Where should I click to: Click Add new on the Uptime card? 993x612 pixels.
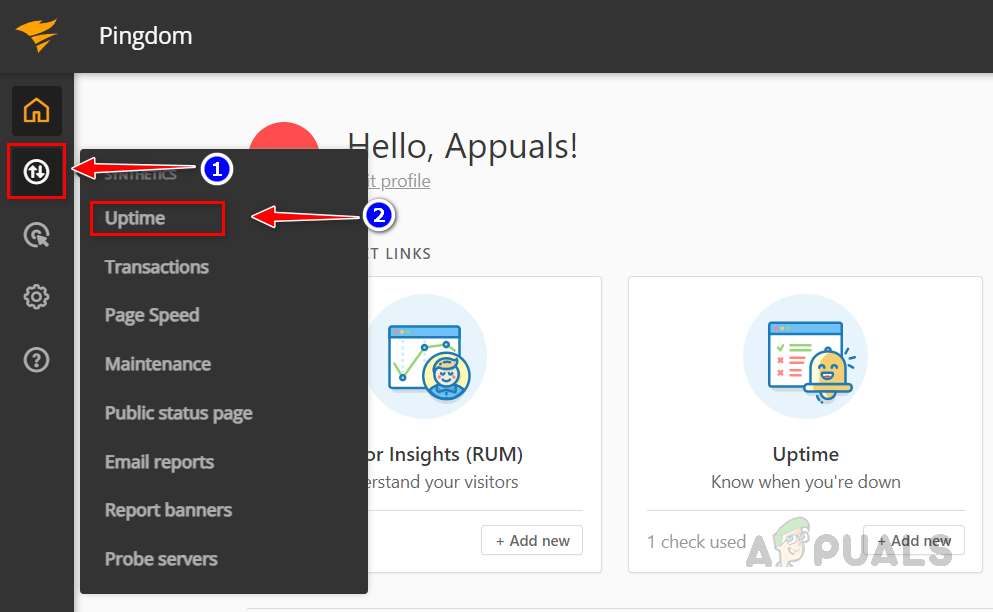[914, 540]
